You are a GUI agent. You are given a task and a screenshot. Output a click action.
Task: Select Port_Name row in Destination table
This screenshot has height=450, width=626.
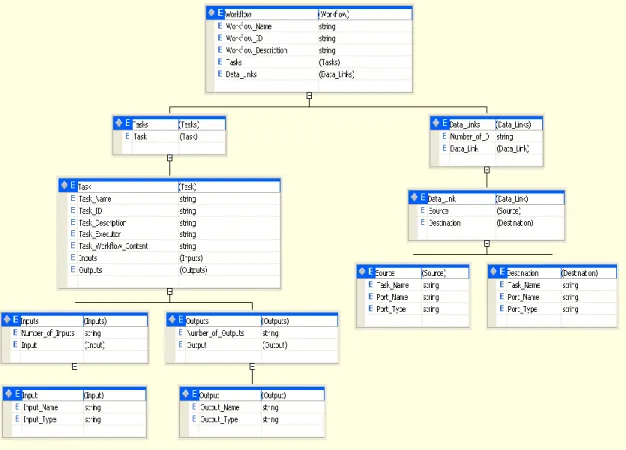click(x=557, y=297)
